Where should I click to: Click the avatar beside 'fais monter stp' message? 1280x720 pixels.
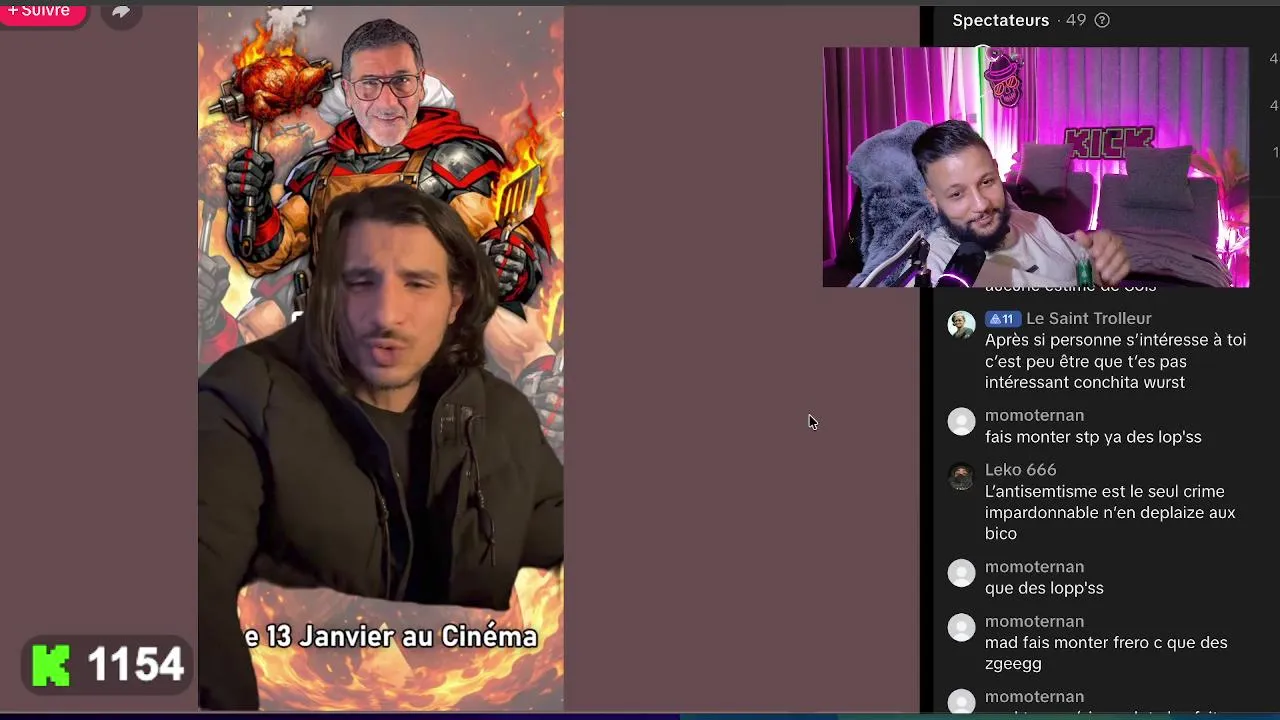click(961, 421)
